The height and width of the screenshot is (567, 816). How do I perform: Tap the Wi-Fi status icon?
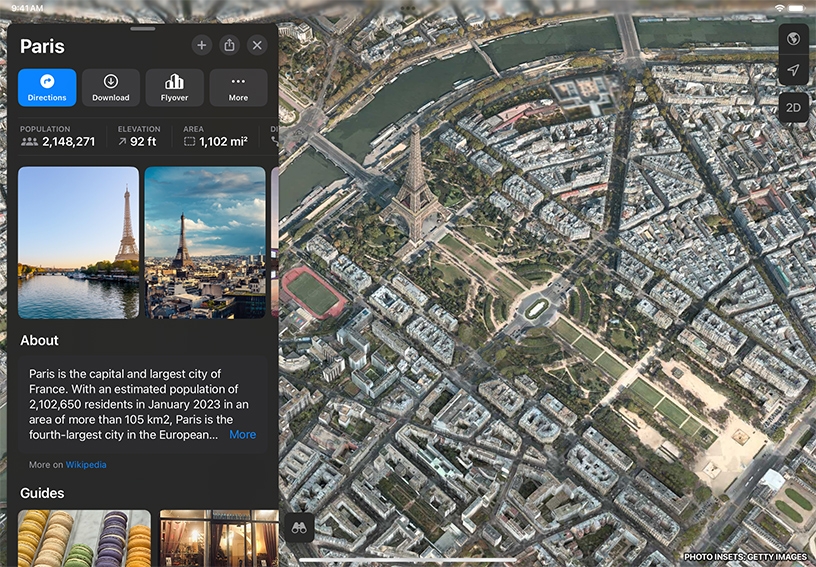[x=780, y=8]
